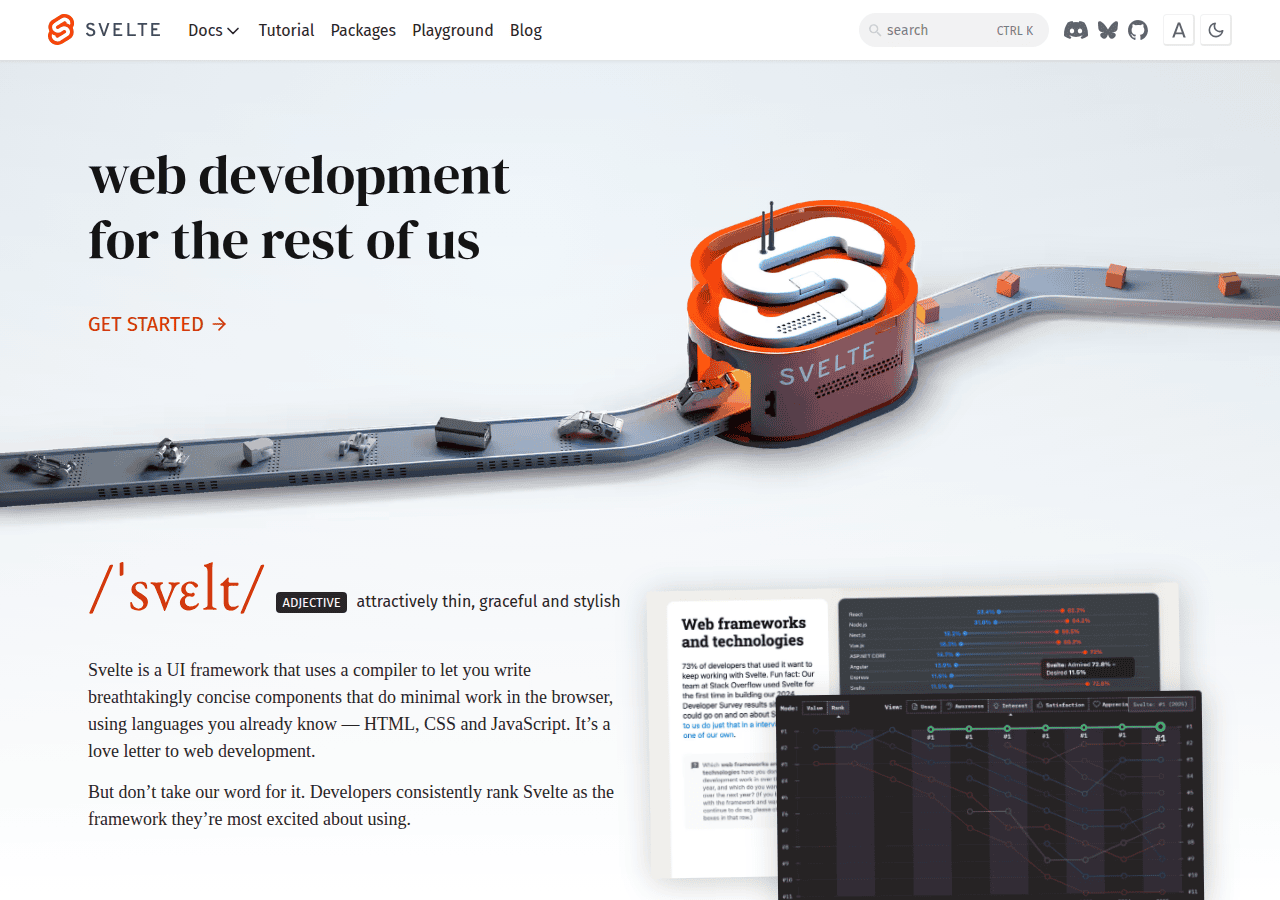Toggle dark mode with the moon icon
Screen dimensions: 1280x900
click(1216, 30)
